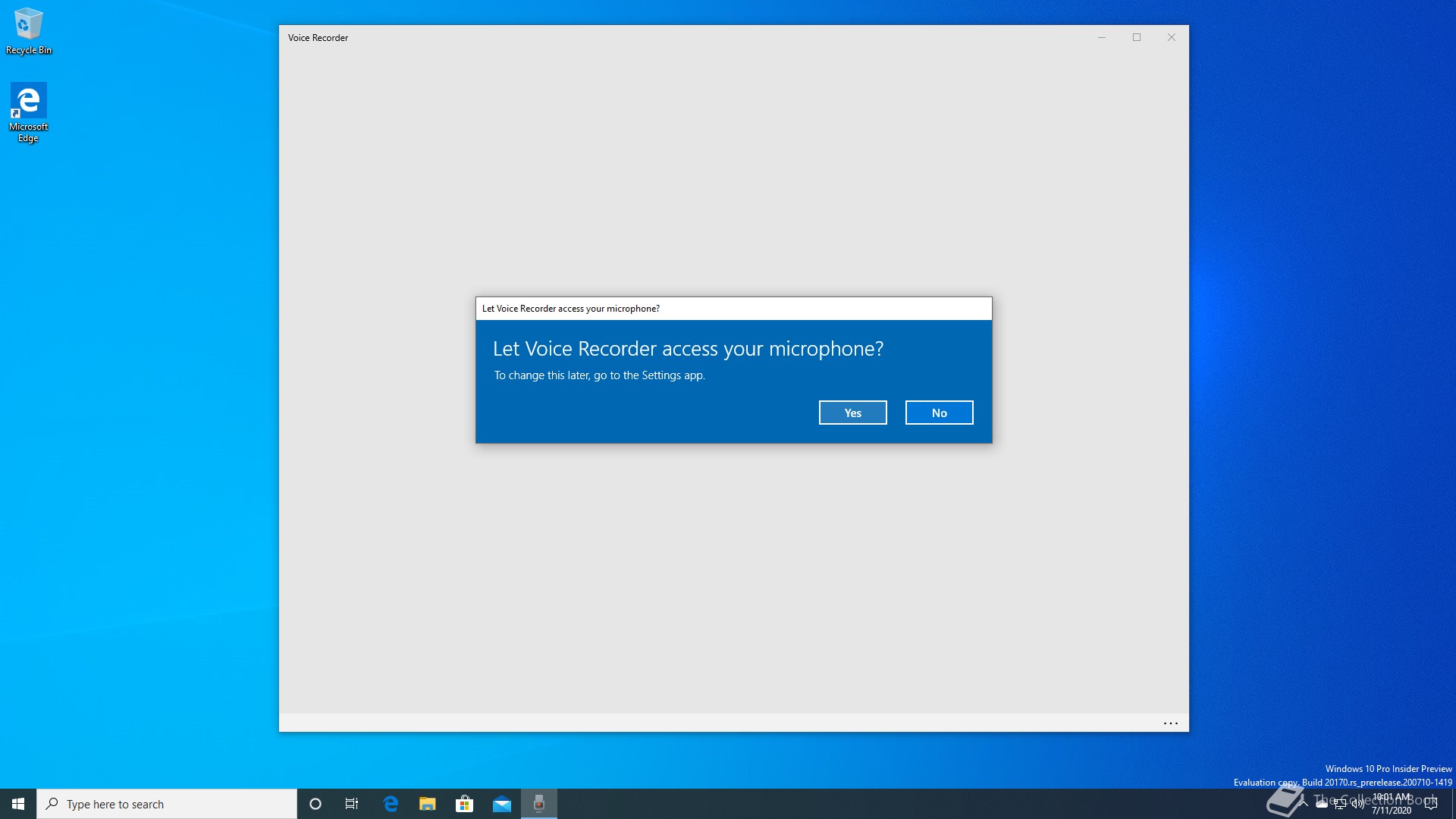The height and width of the screenshot is (819, 1456).
Task: Launch Edge from the taskbar
Action: pos(391,804)
